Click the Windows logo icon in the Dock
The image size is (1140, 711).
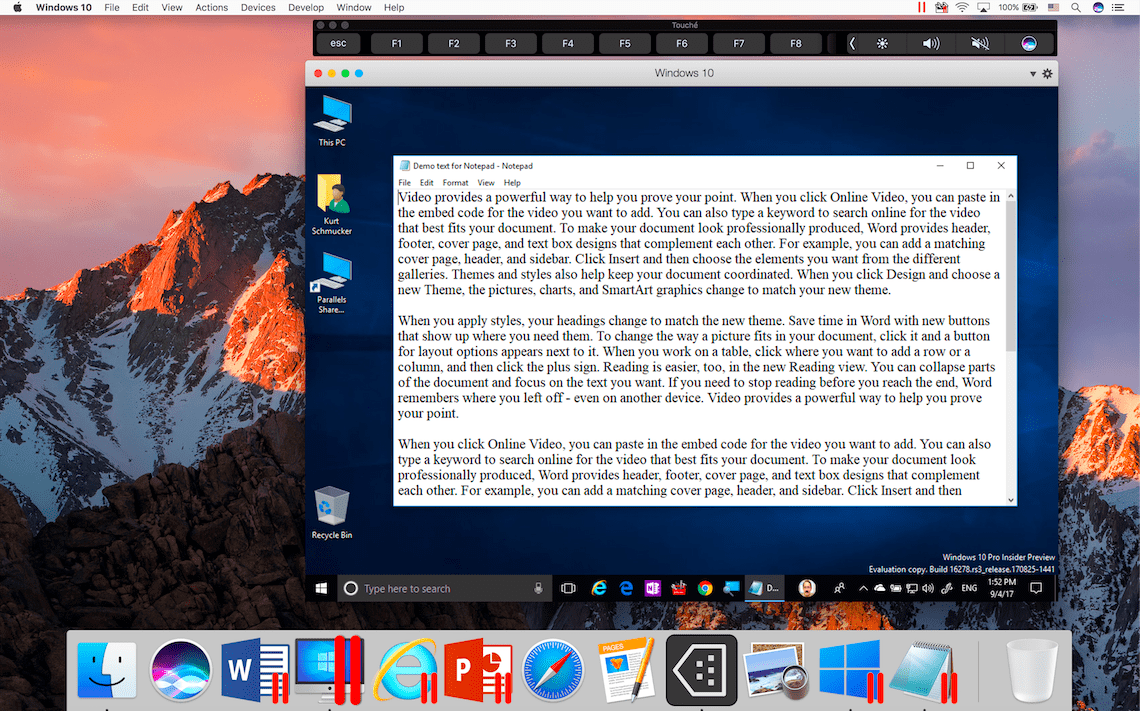click(850, 670)
